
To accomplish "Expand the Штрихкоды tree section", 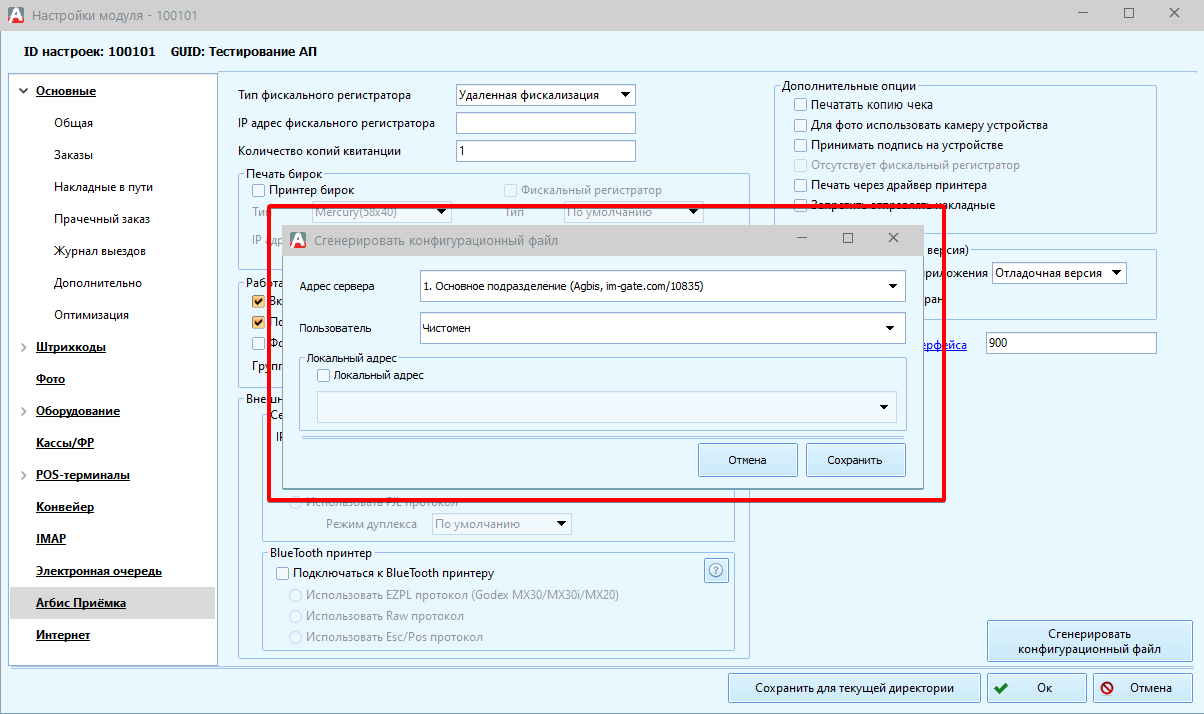I will tap(24, 347).
